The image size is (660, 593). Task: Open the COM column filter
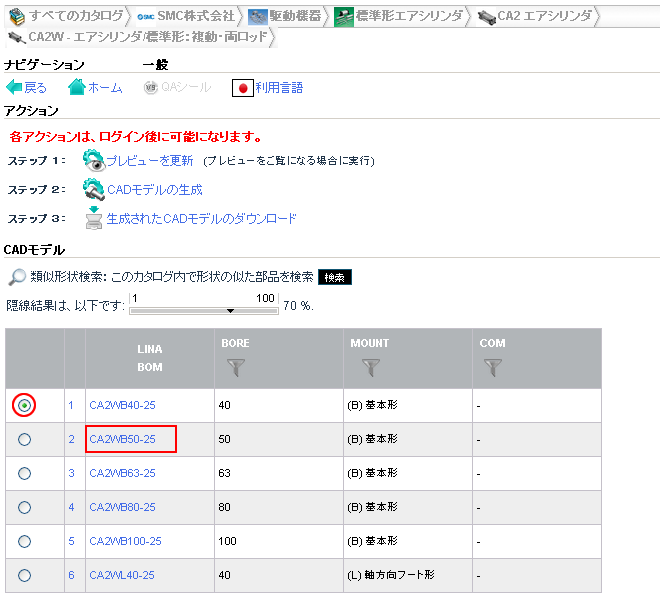pos(492,368)
